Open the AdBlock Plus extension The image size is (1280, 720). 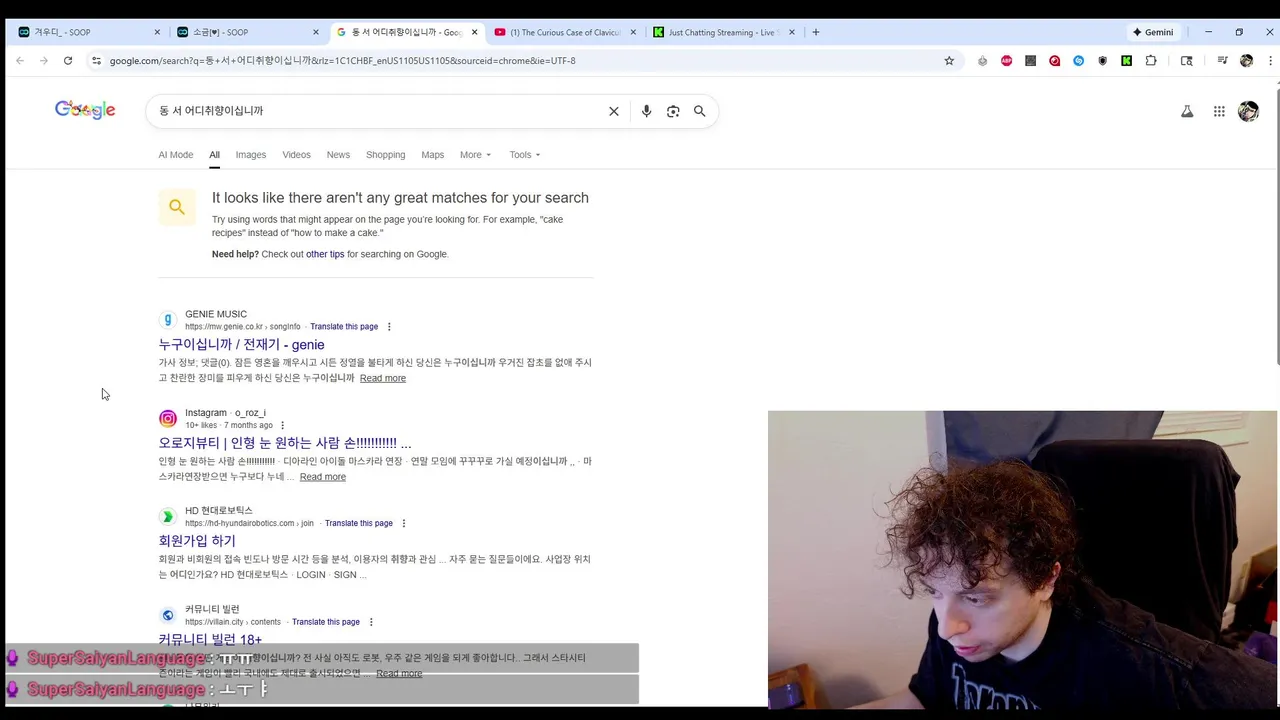click(x=1006, y=60)
